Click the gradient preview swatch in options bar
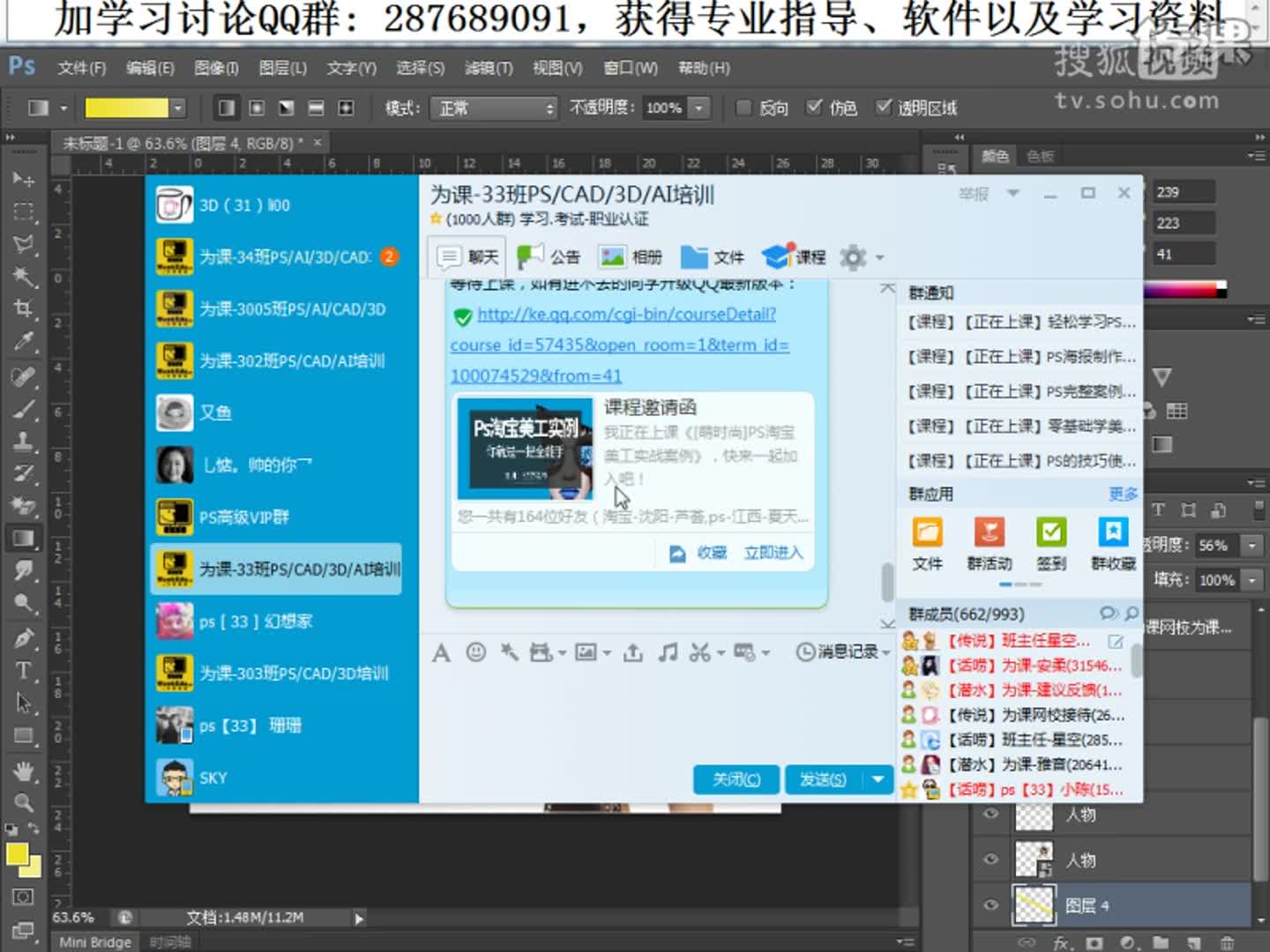Image resolution: width=1270 pixels, height=952 pixels. [126, 108]
